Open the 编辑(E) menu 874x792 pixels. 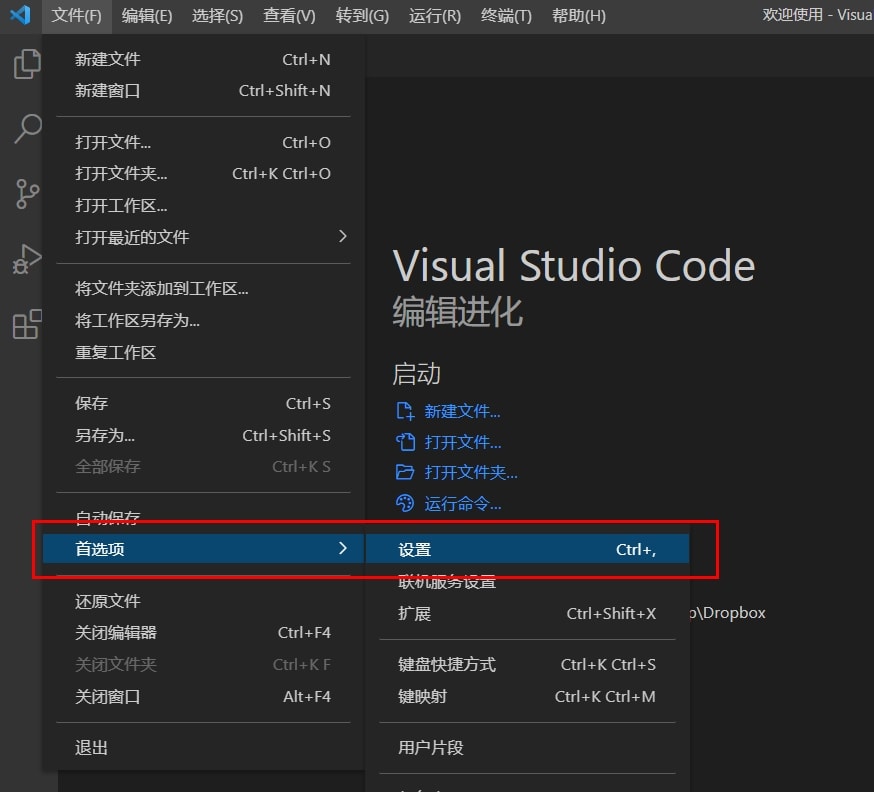[147, 16]
